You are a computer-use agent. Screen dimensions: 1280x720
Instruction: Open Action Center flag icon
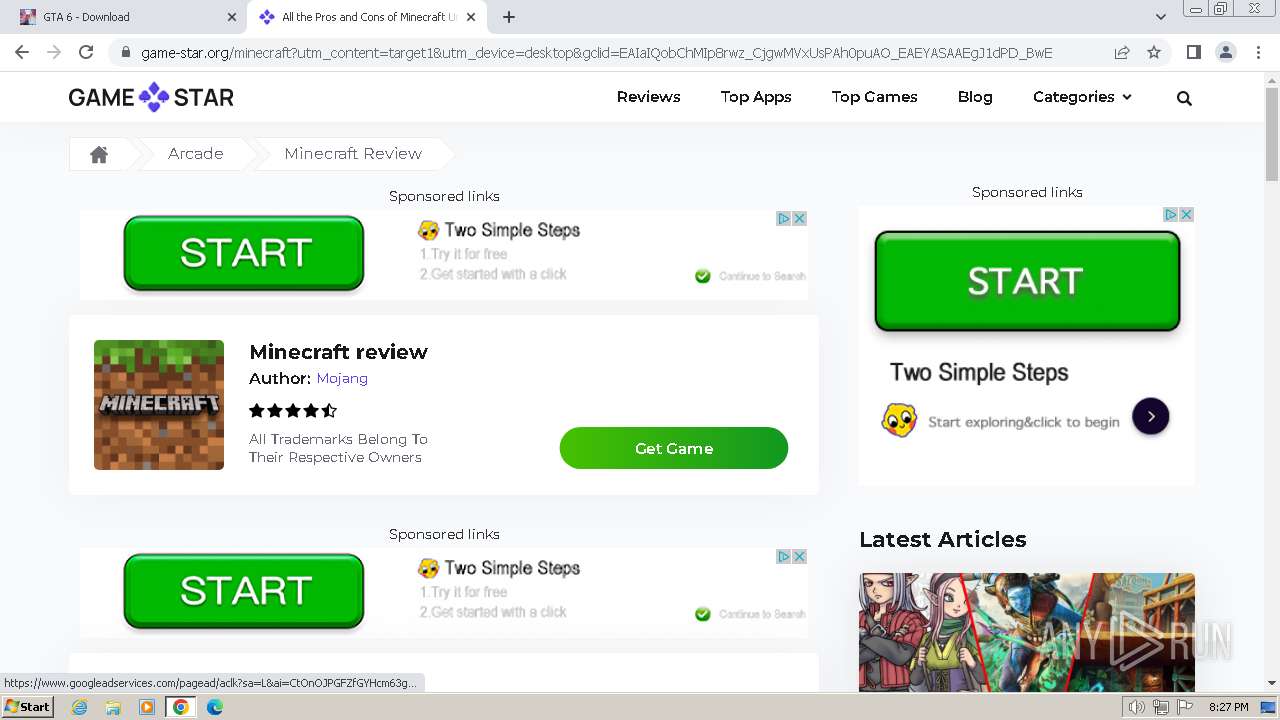point(1184,707)
